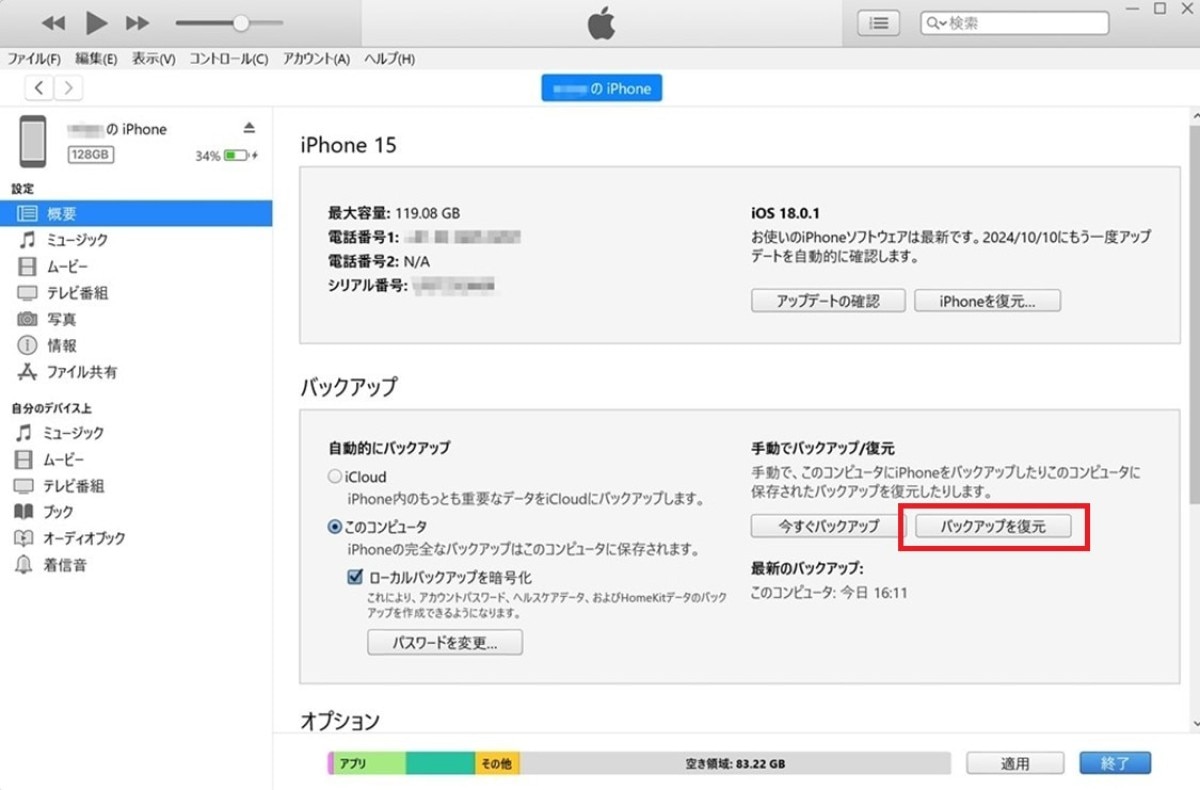Click the eject iPhone icon
Viewport: 1200px width, 790px height.
(x=250, y=128)
